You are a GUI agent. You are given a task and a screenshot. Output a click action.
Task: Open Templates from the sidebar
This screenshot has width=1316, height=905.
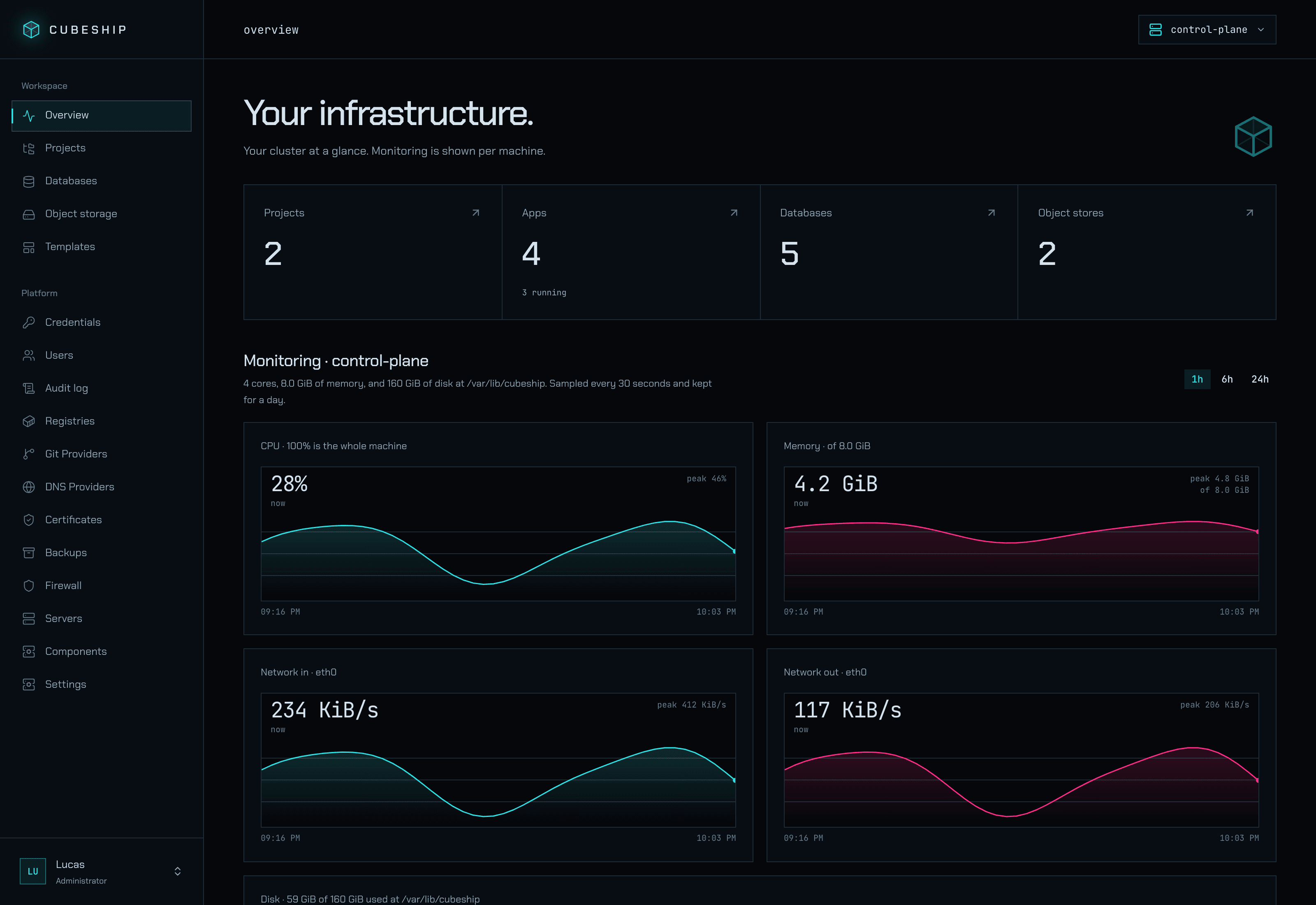coord(102,247)
